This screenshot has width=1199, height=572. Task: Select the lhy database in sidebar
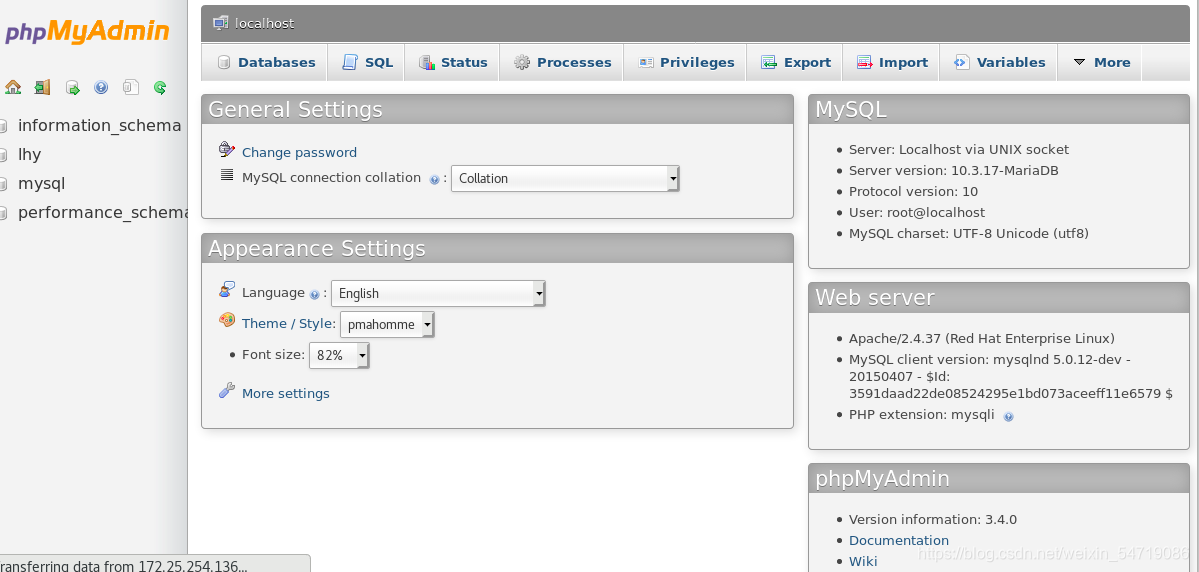(x=29, y=154)
